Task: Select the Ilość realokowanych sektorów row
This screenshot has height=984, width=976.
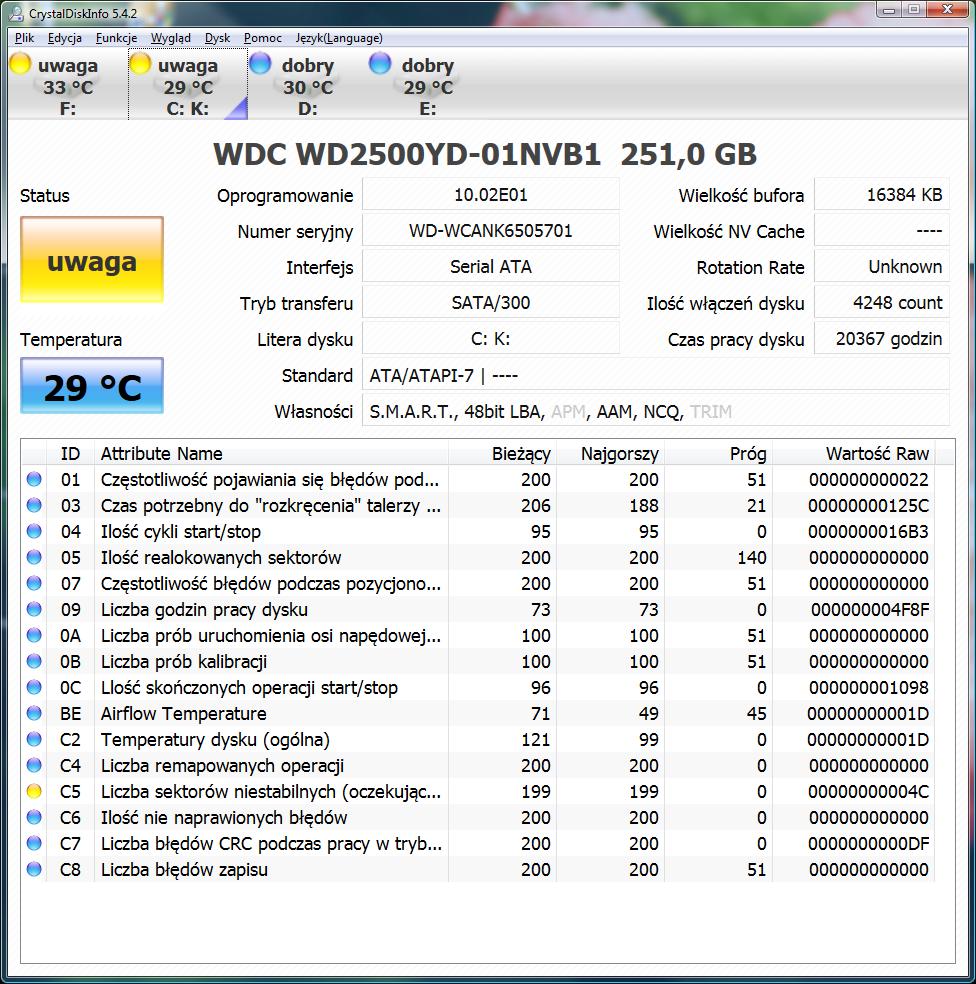Action: pos(478,557)
